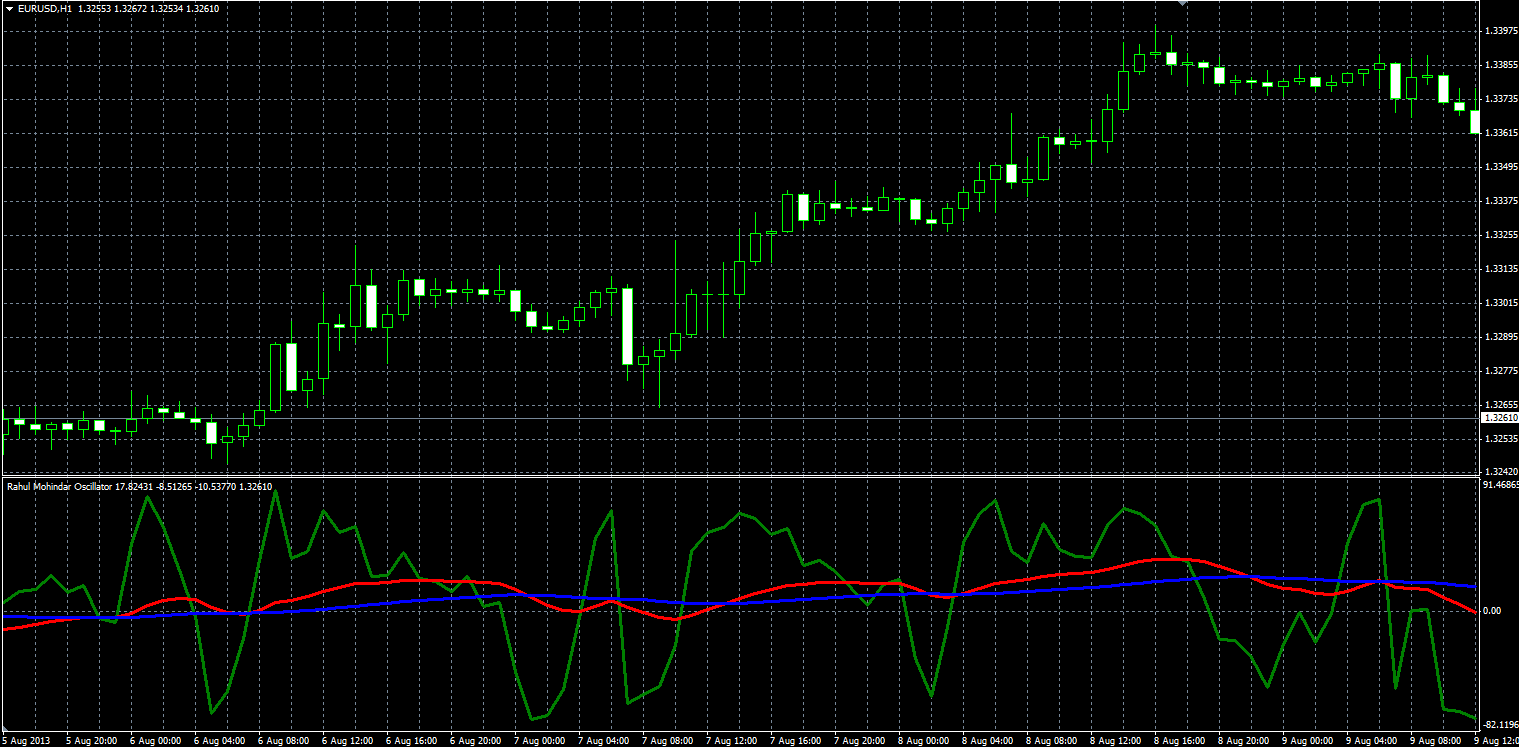Viewport: 1519px width, 747px height.
Task: Click the 1.33495 price scale label
Action: [x=1500, y=167]
